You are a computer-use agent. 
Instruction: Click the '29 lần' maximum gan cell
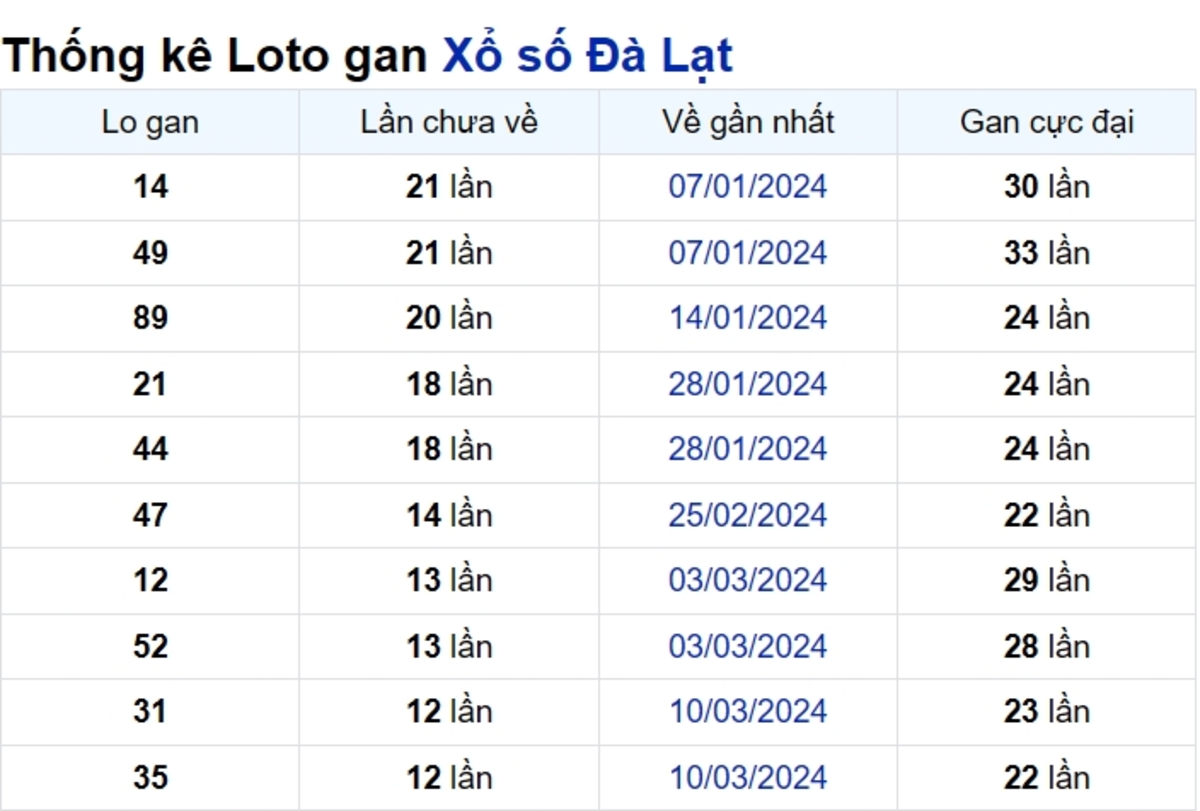tap(1046, 580)
